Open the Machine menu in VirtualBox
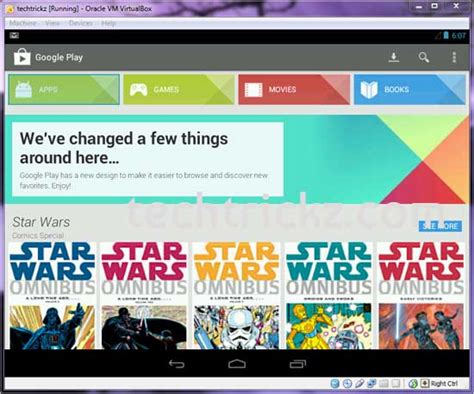This screenshot has width=474, height=394. [23, 23]
